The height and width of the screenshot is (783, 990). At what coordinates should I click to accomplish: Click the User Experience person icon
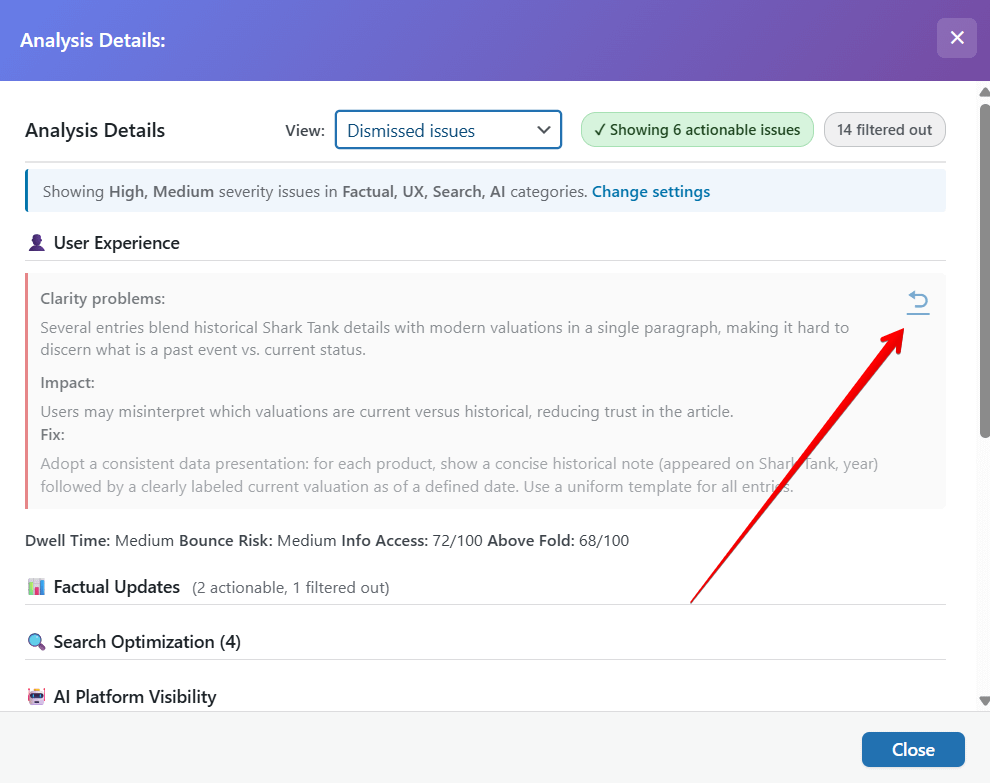click(37, 242)
